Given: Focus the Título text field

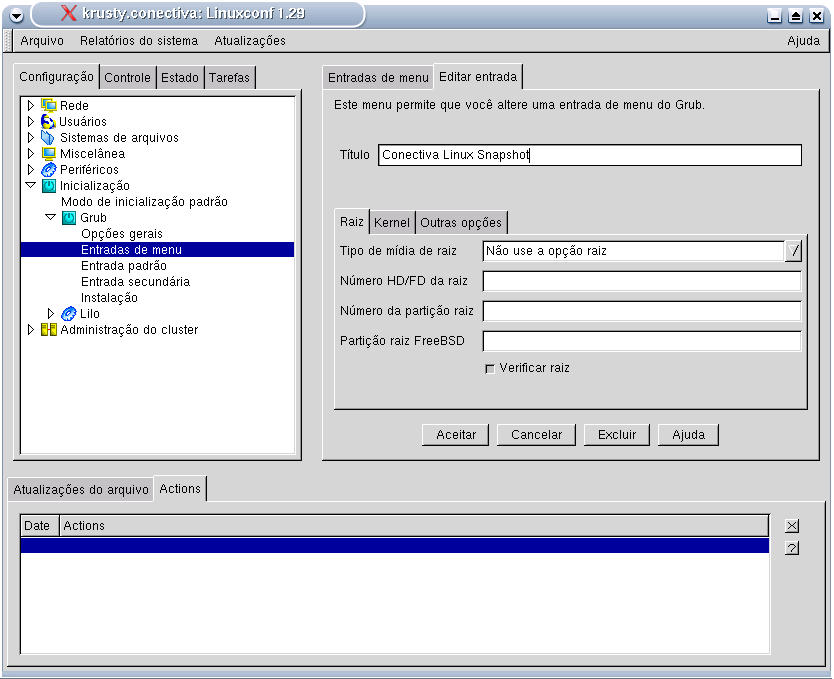Looking at the screenshot, I should click(590, 155).
